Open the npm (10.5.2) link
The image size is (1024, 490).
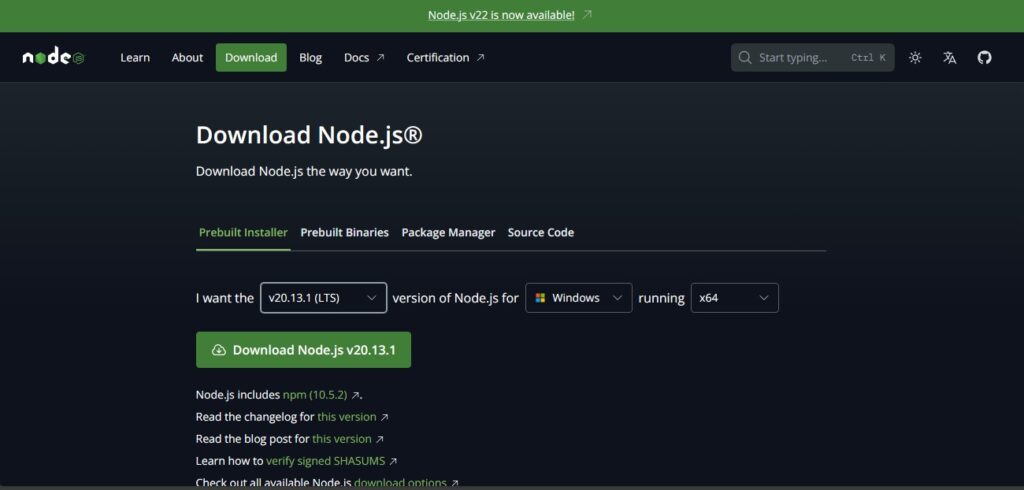coord(315,395)
